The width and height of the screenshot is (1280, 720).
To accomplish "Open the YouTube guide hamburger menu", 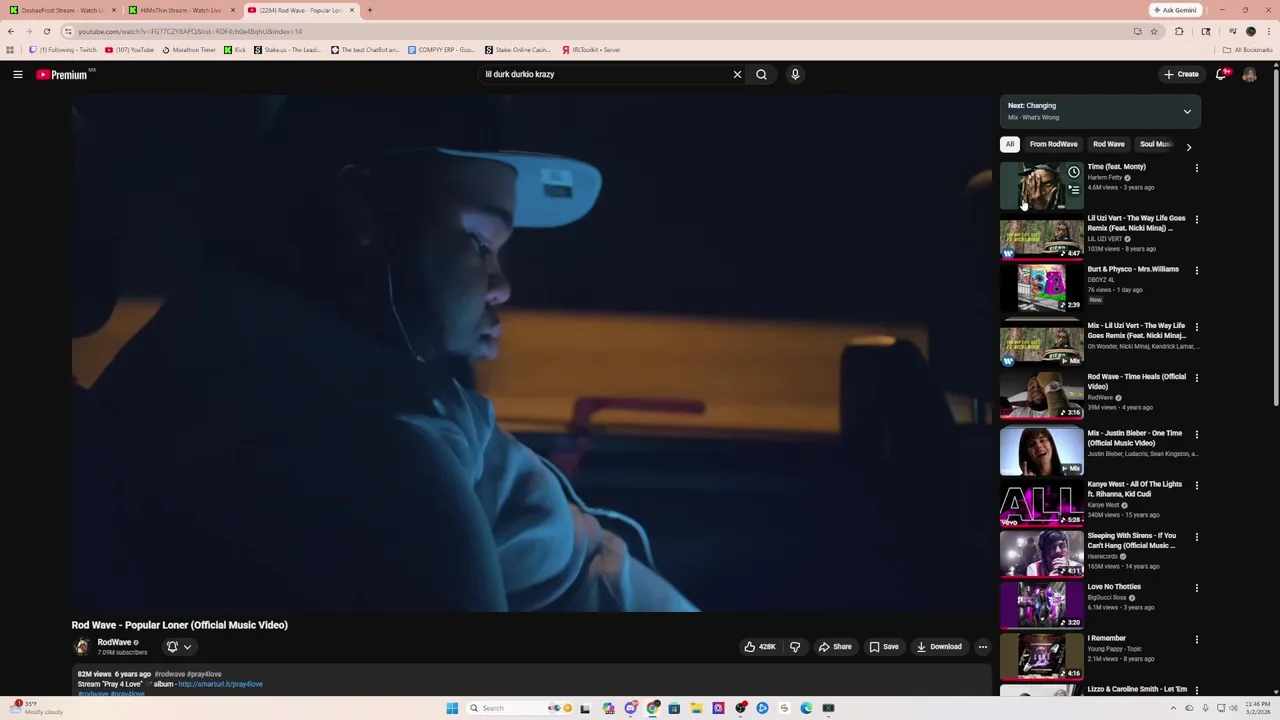I will click(18, 74).
